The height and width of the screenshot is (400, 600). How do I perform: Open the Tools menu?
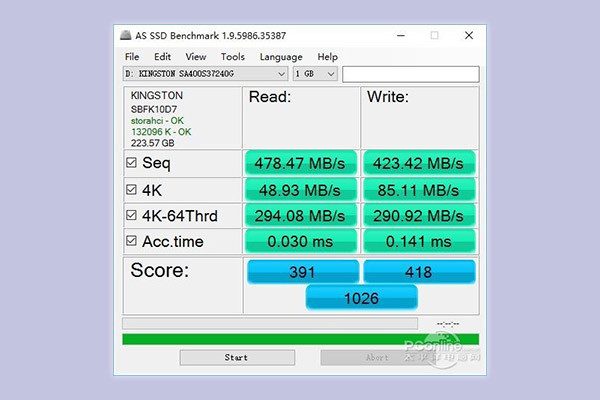[233, 57]
